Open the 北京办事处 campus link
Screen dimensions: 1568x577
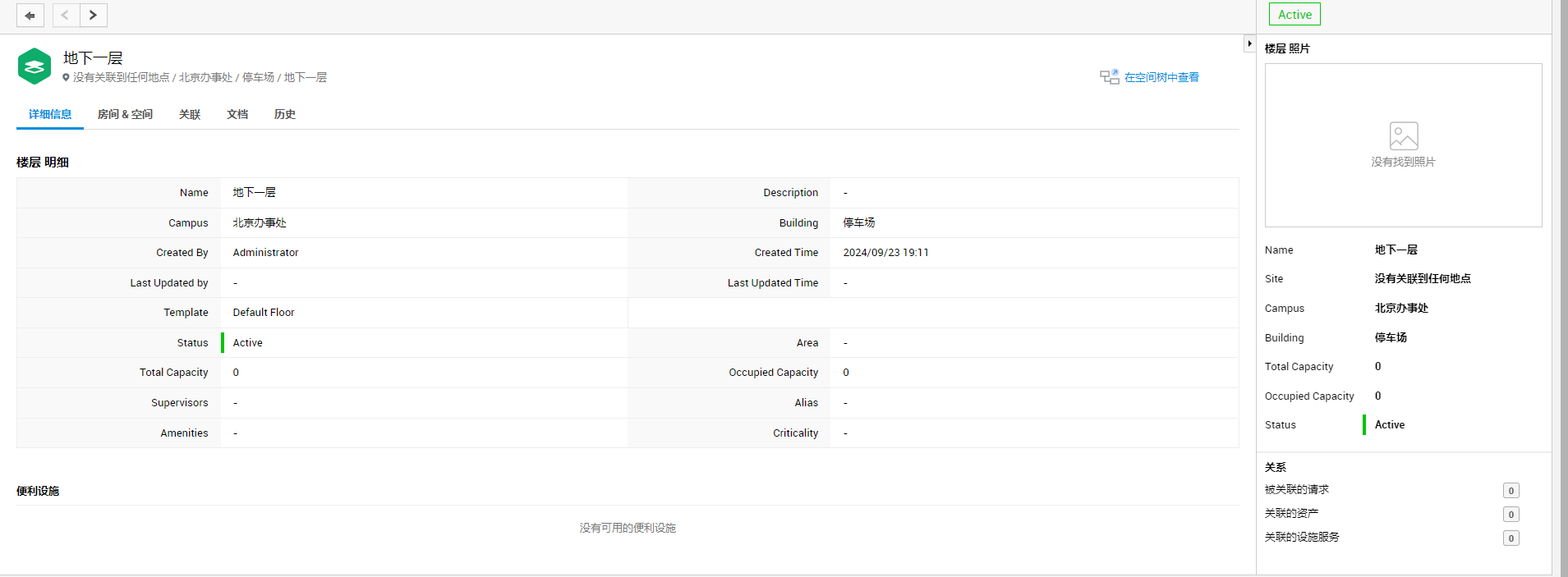click(260, 222)
